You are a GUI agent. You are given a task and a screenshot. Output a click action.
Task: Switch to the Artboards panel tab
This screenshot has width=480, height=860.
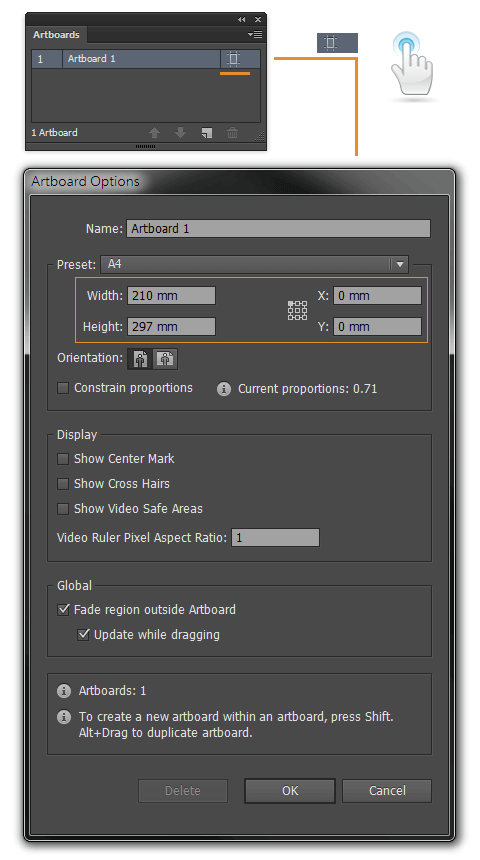pos(56,35)
